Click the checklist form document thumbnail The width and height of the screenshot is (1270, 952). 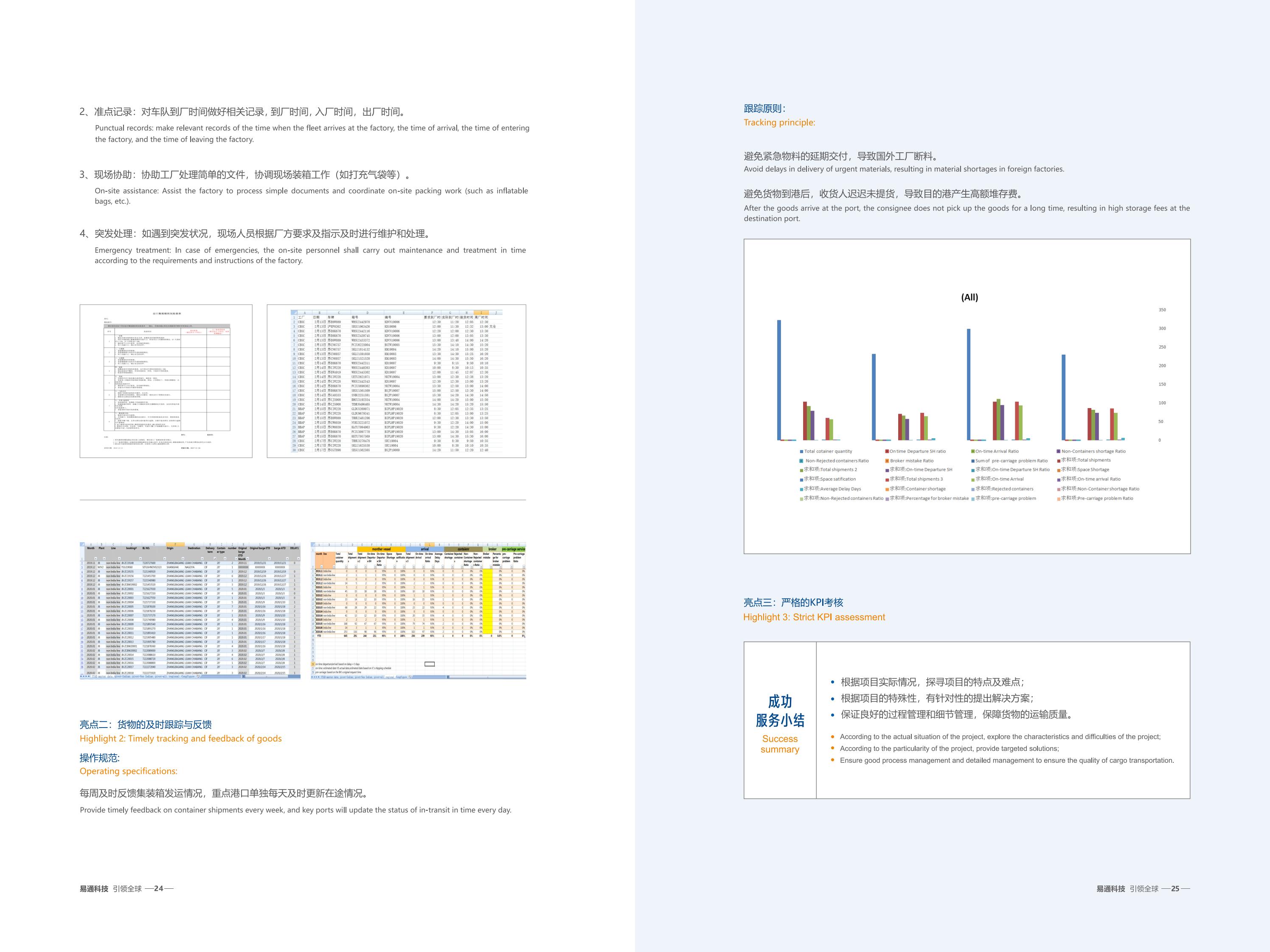point(166,381)
